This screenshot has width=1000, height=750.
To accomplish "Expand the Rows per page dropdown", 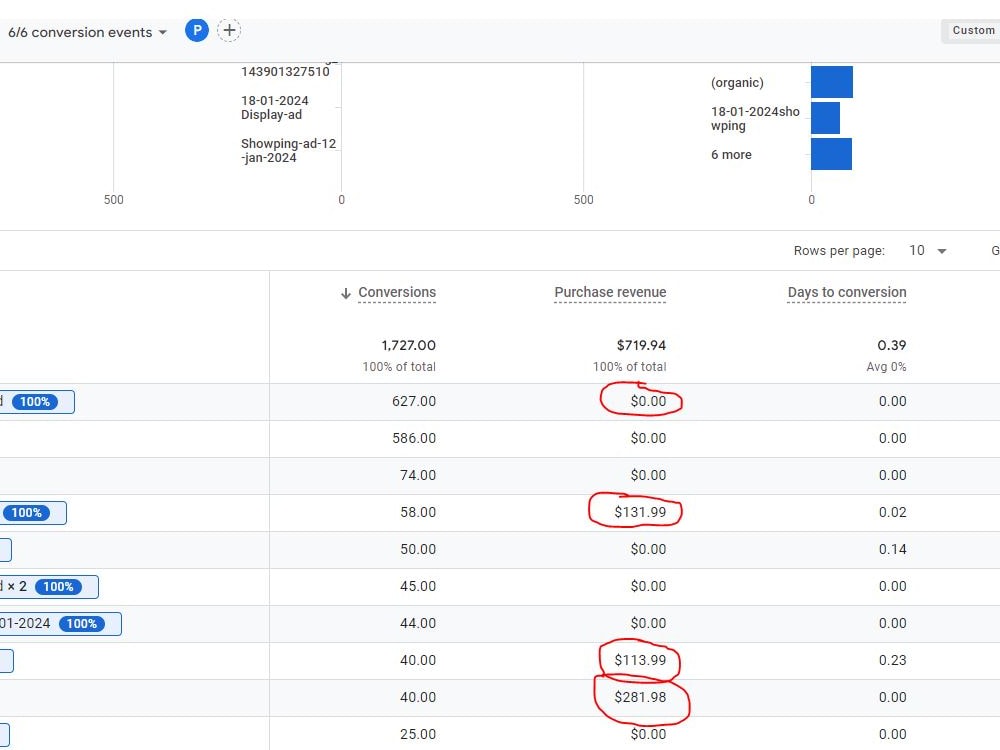I will tap(927, 251).
